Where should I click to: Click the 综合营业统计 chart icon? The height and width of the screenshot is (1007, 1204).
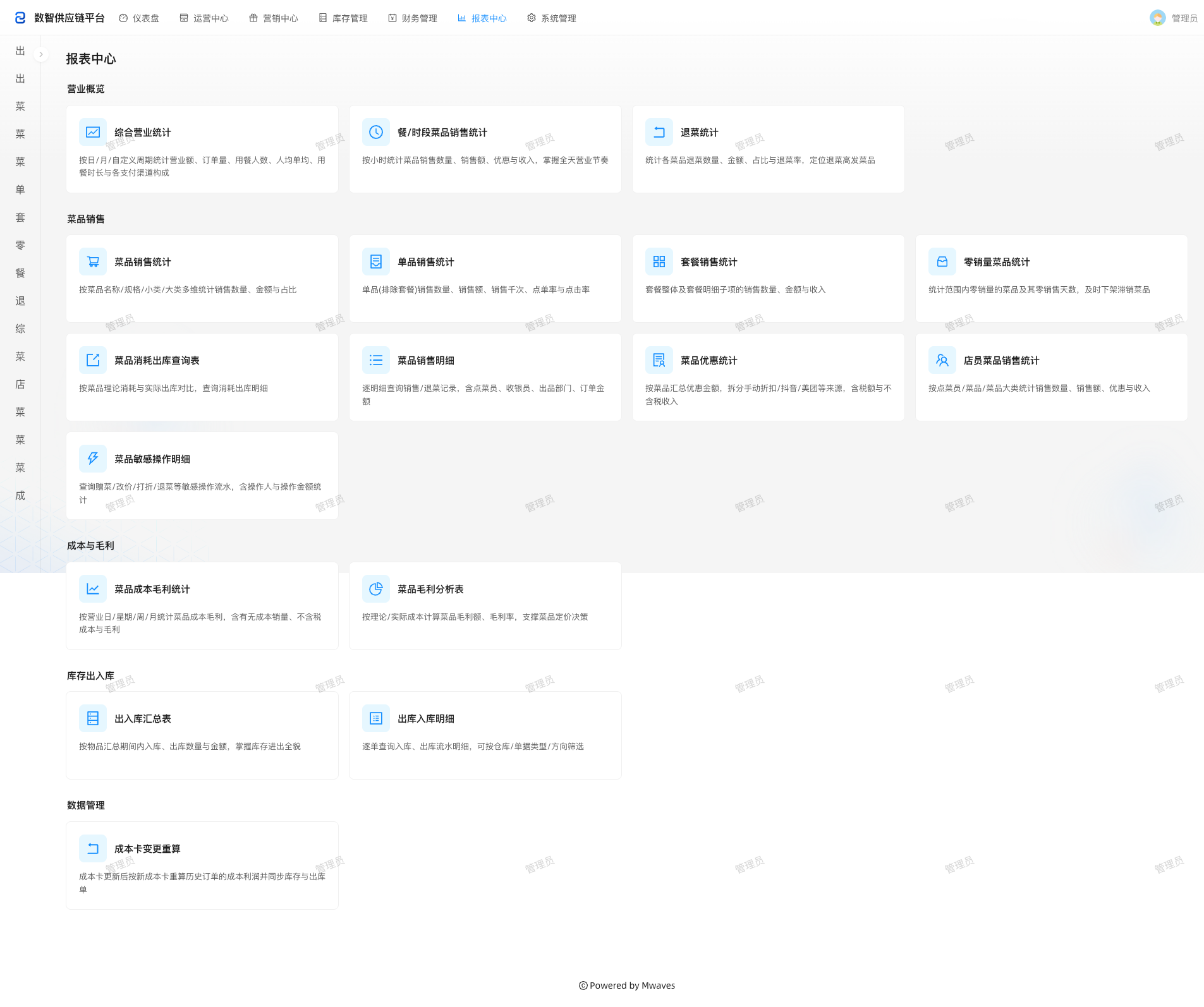(x=93, y=132)
